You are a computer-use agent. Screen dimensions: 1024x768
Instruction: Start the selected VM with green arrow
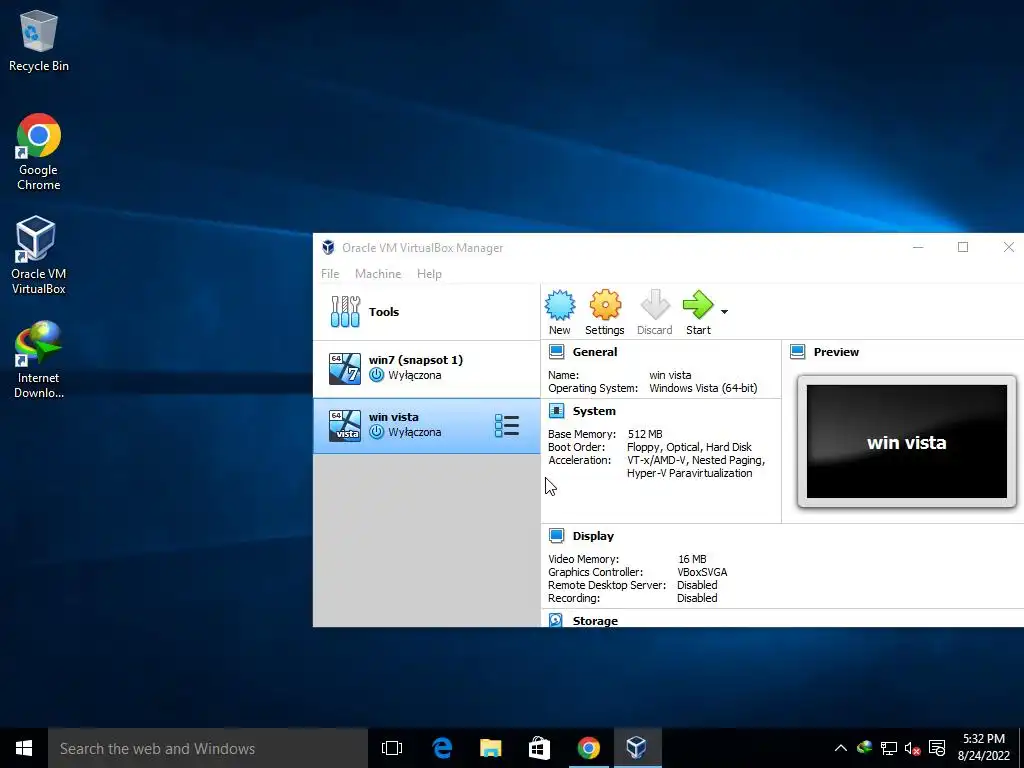[x=698, y=312]
